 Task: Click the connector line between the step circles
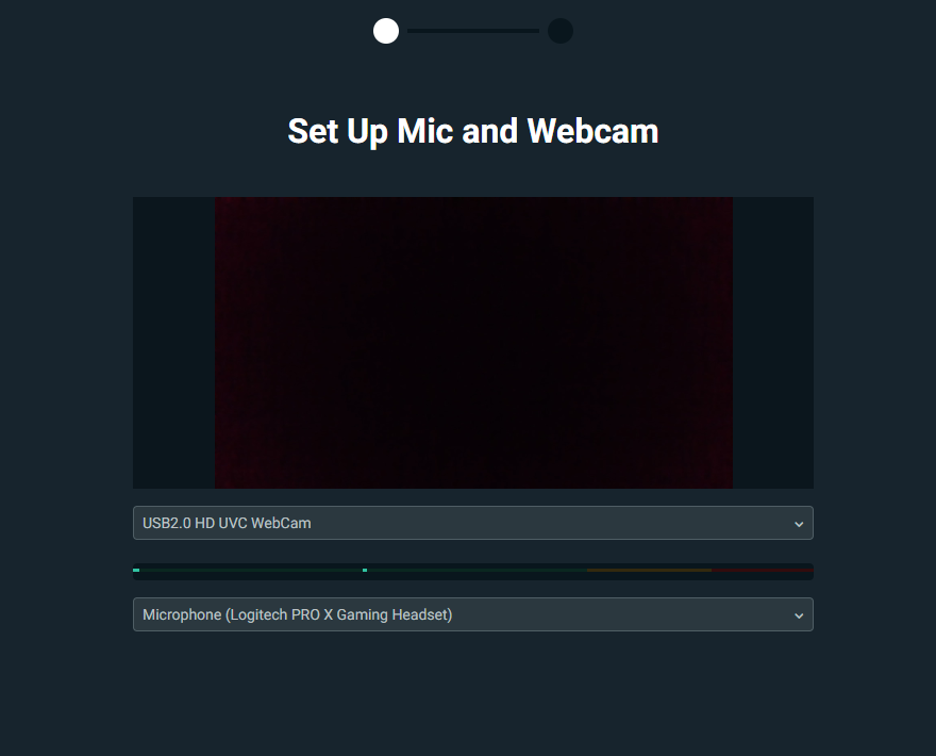pos(473,31)
